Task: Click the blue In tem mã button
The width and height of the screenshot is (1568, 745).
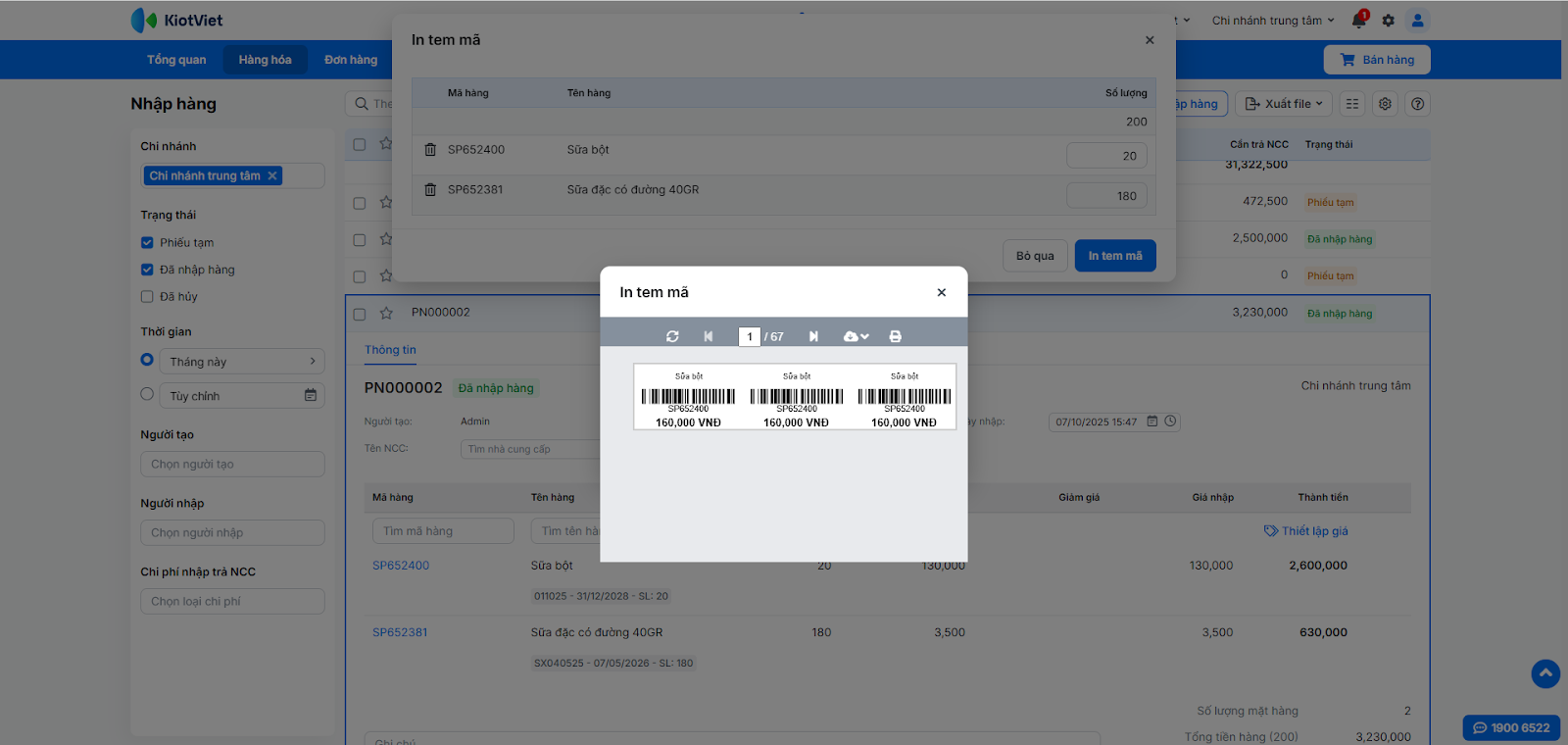Action: pos(1115,256)
